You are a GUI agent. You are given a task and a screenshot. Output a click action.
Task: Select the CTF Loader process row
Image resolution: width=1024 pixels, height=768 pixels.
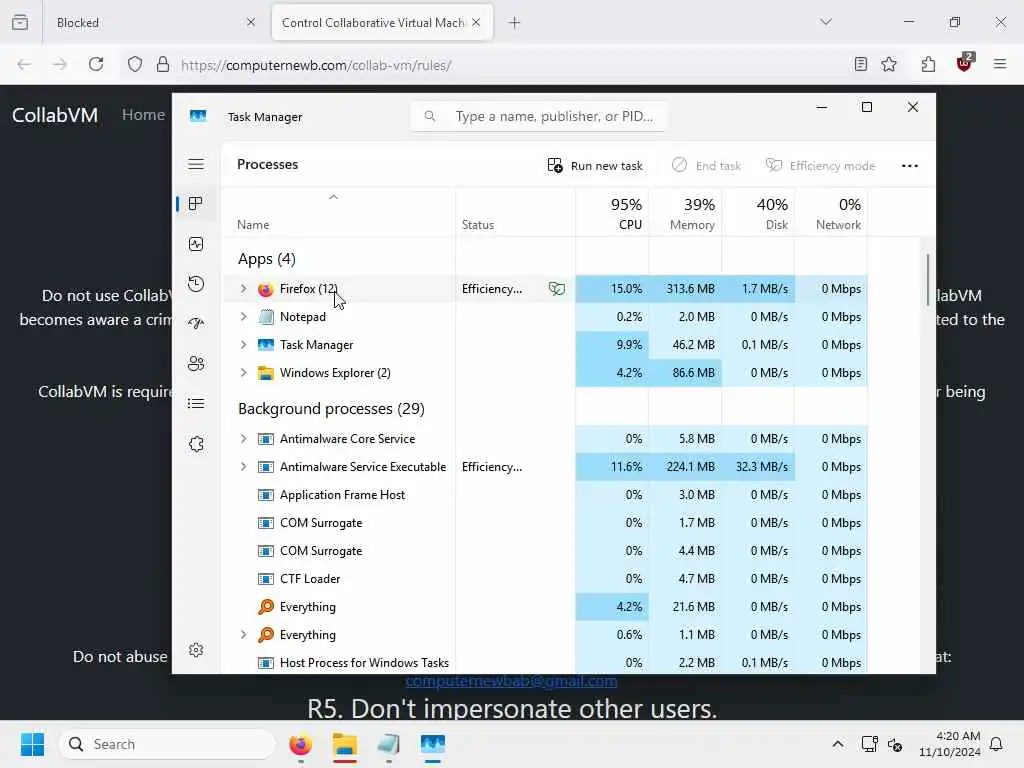545,579
